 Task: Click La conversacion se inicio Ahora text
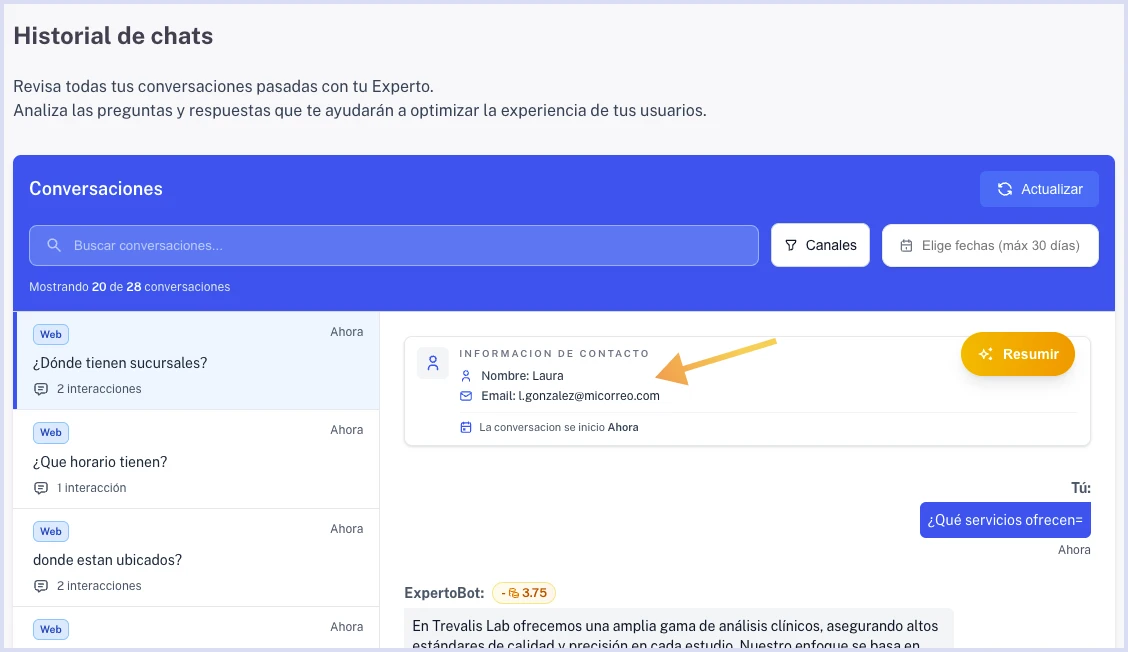(558, 427)
